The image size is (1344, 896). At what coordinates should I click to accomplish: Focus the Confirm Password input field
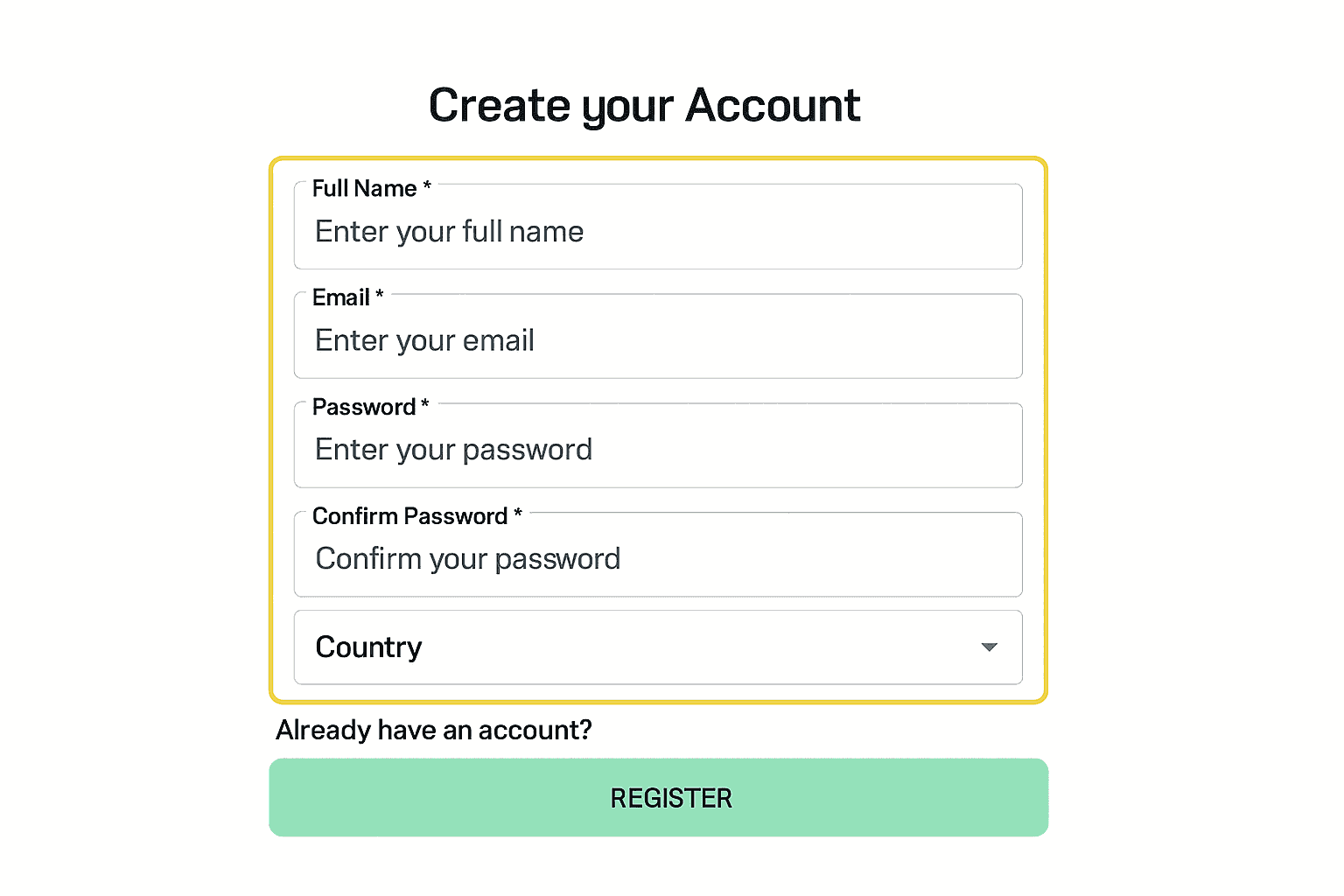[787, 559]
